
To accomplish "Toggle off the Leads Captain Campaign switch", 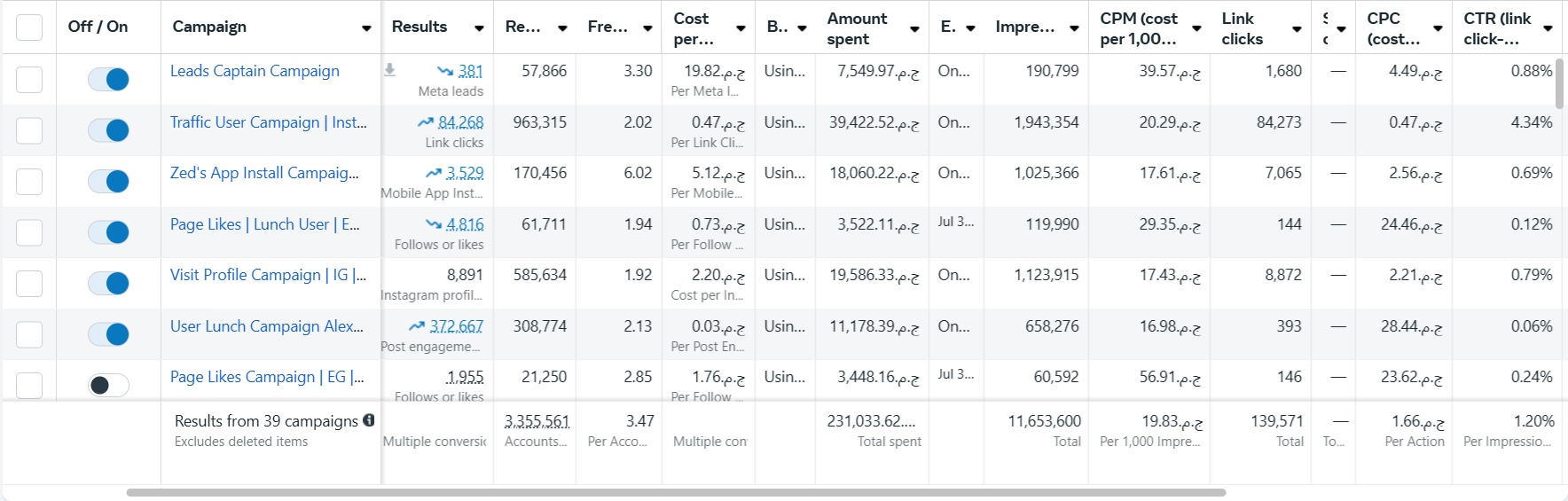I will tap(108, 80).
